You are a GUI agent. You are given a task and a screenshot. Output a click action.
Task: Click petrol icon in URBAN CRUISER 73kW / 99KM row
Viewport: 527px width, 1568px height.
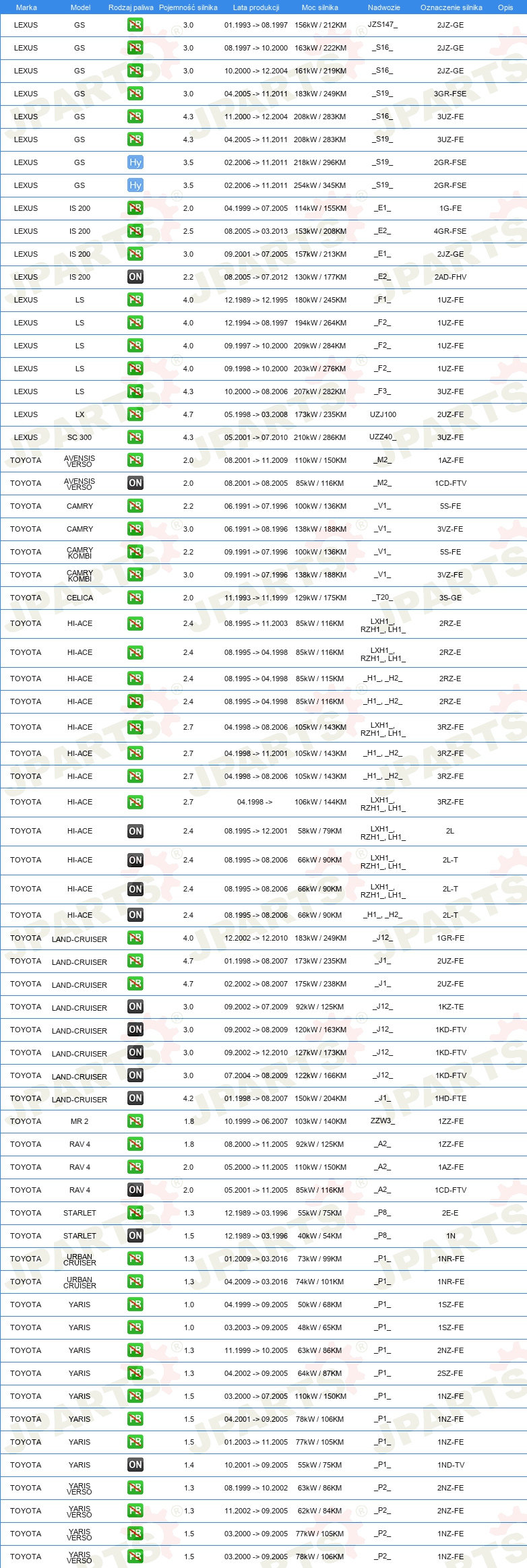coord(135,1259)
